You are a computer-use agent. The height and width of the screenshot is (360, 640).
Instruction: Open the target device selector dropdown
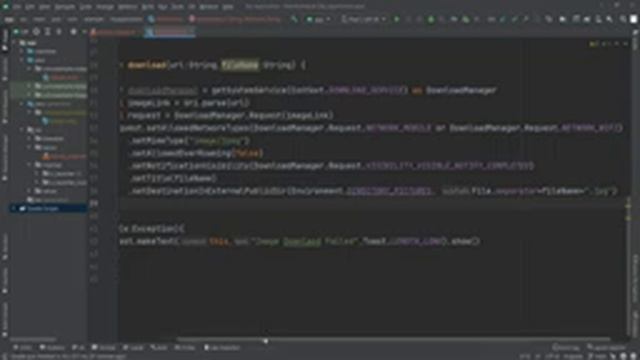click(363, 19)
